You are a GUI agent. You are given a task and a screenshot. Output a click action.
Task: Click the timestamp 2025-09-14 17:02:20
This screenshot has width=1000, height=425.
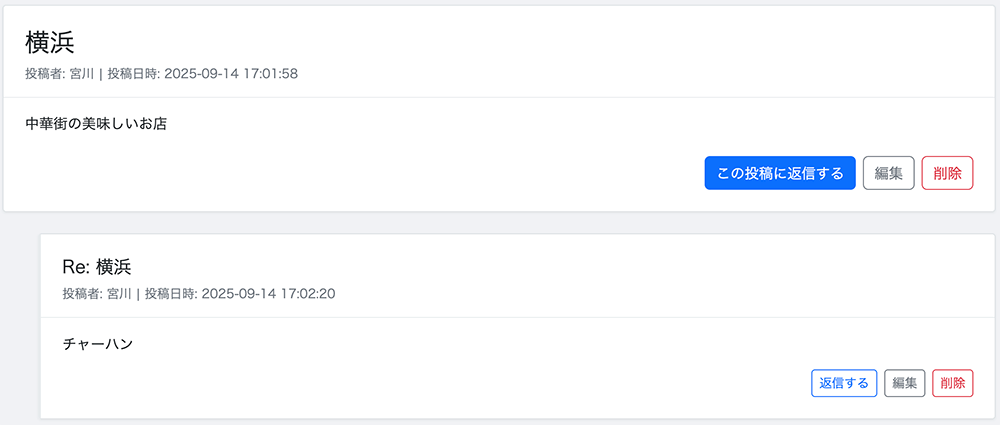pyautogui.click(x=268, y=294)
